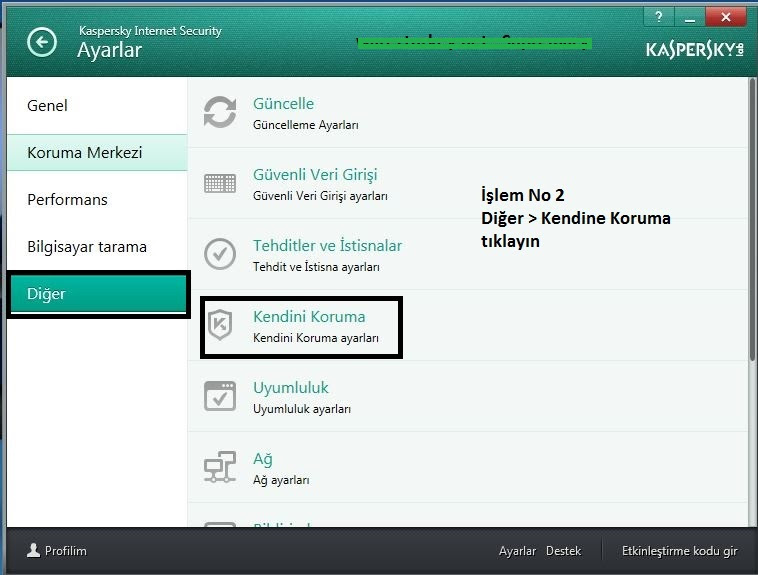The height and width of the screenshot is (575, 758).
Task: Click 'Kendini Koruma ayarları' description text
Action: [316, 338]
